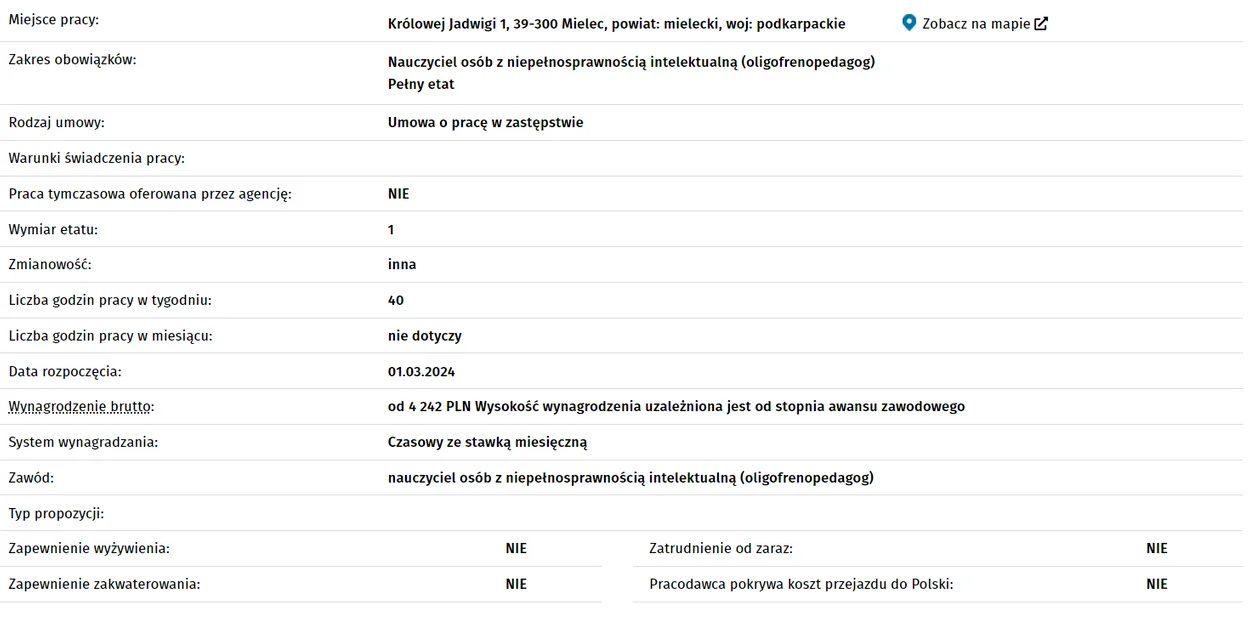1260x631 pixels.
Task: Click the "Pełny etat" text
Action: (x=421, y=84)
